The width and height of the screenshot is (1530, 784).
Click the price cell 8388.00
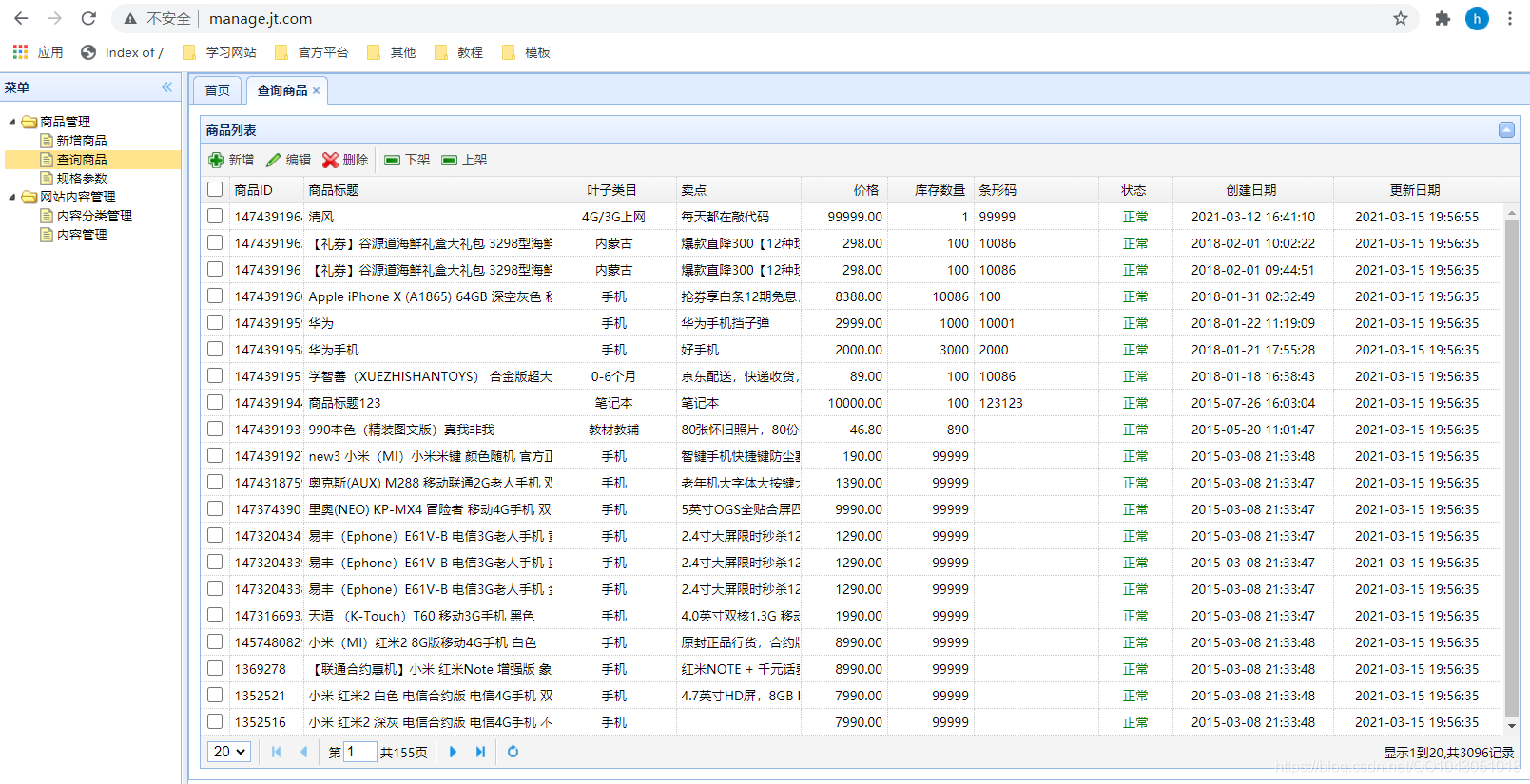pos(844,296)
